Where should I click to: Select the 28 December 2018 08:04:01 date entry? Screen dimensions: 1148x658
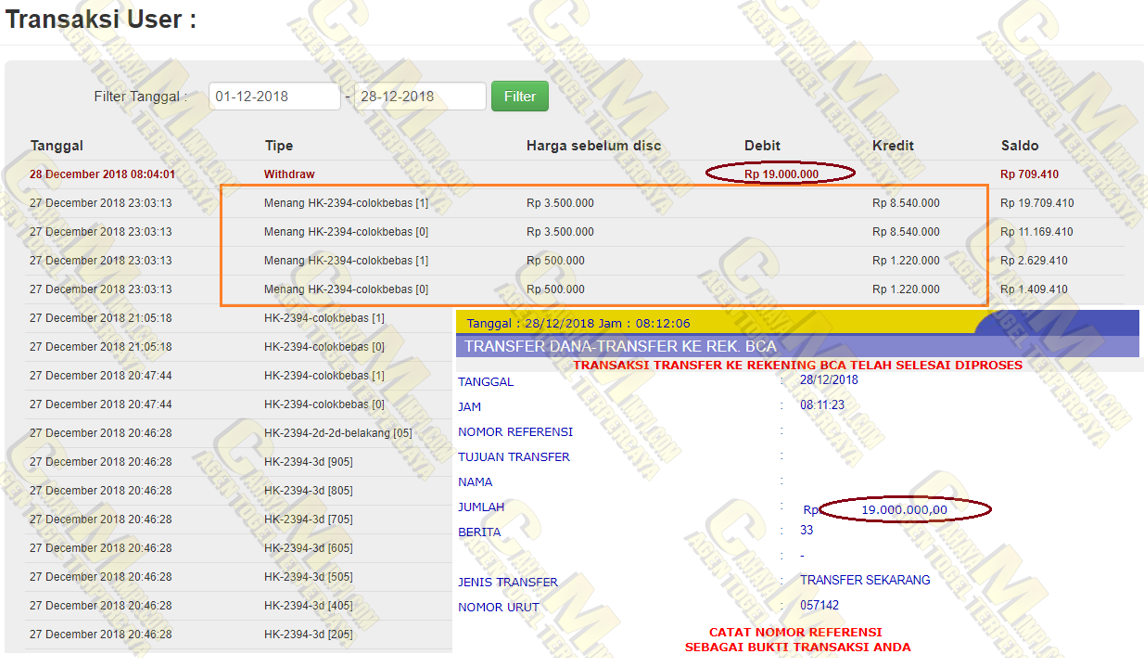pyautogui.click(x=102, y=174)
